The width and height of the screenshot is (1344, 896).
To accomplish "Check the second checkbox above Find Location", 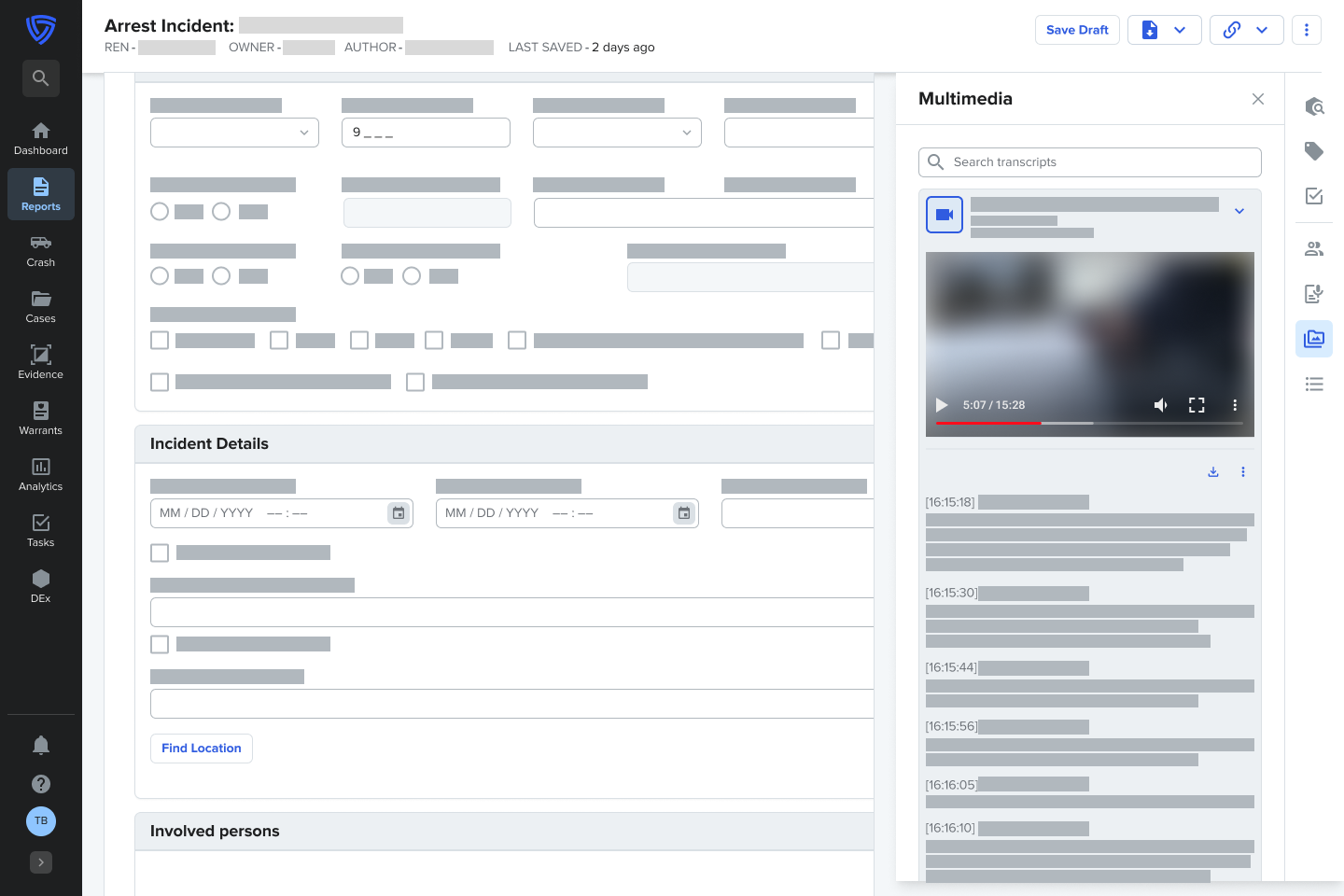I will [x=160, y=645].
